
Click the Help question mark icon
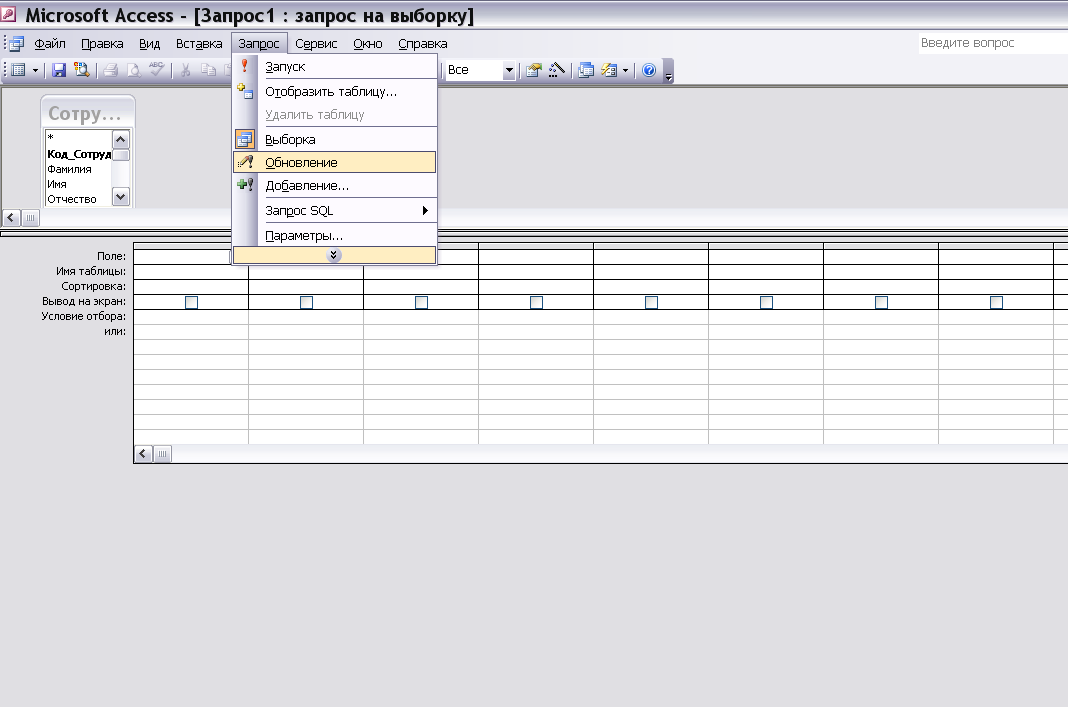[x=649, y=70]
